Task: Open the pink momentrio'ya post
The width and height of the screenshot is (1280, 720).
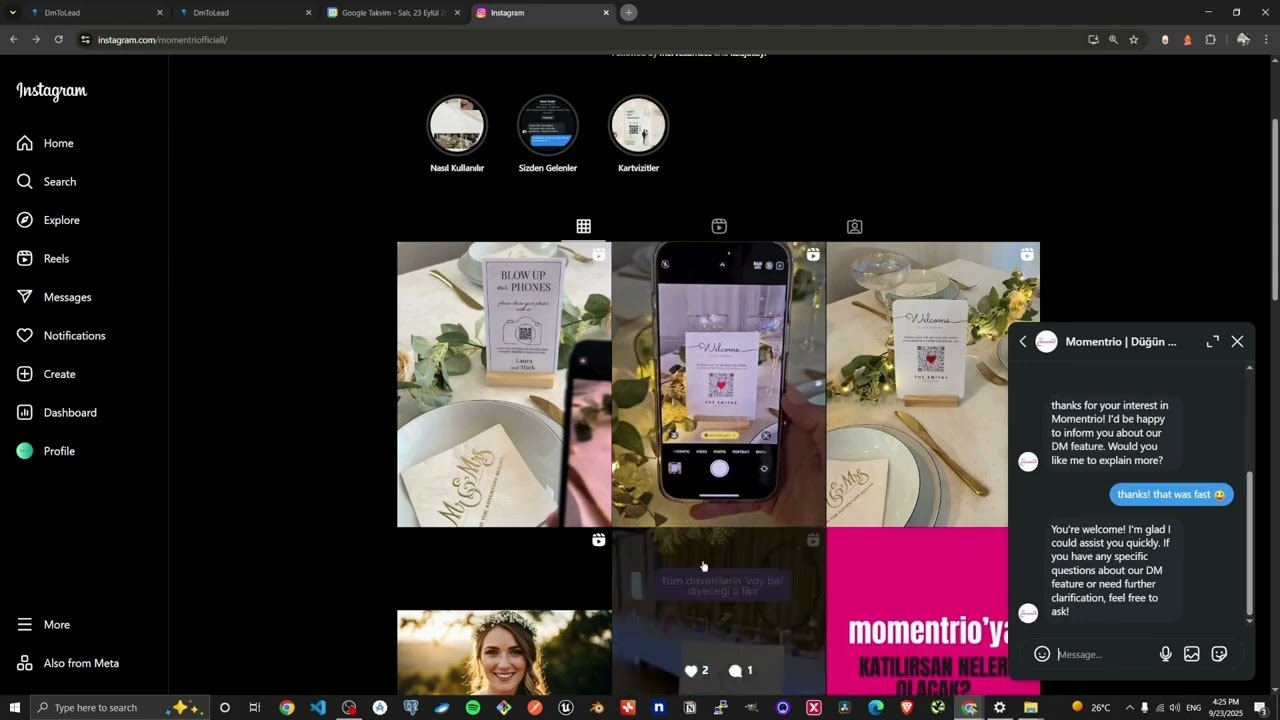Action: (918, 612)
